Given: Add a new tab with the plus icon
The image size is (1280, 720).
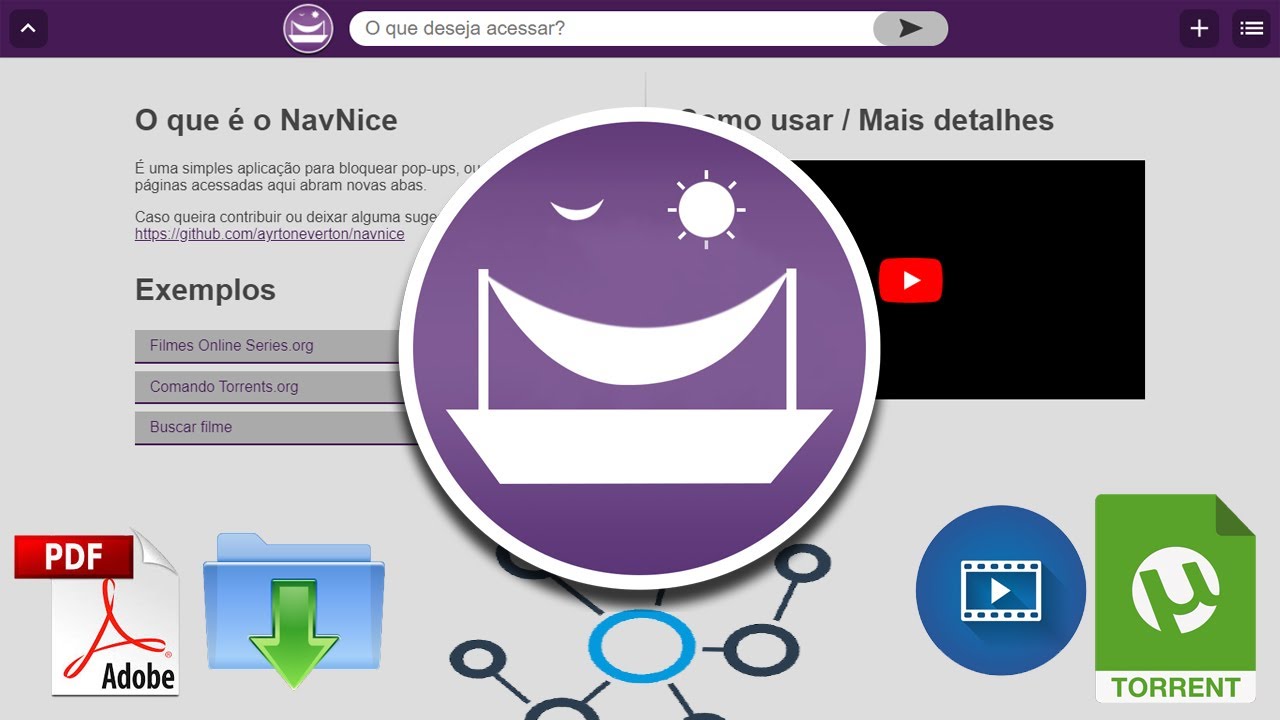Looking at the screenshot, I should click(x=1199, y=28).
